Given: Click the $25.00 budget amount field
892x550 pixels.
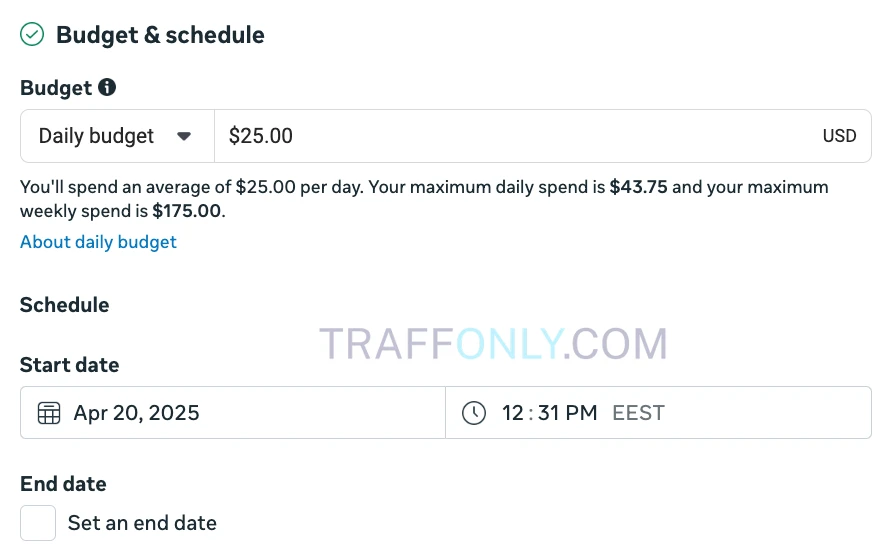Looking at the screenshot, I should (500, 136).
